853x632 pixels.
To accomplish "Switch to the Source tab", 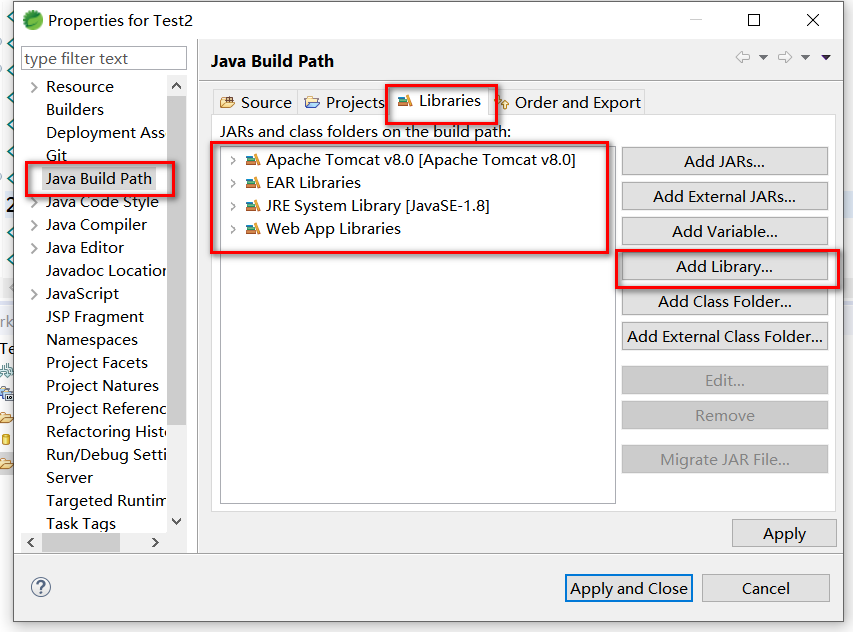I will click(x=255, y=102).
